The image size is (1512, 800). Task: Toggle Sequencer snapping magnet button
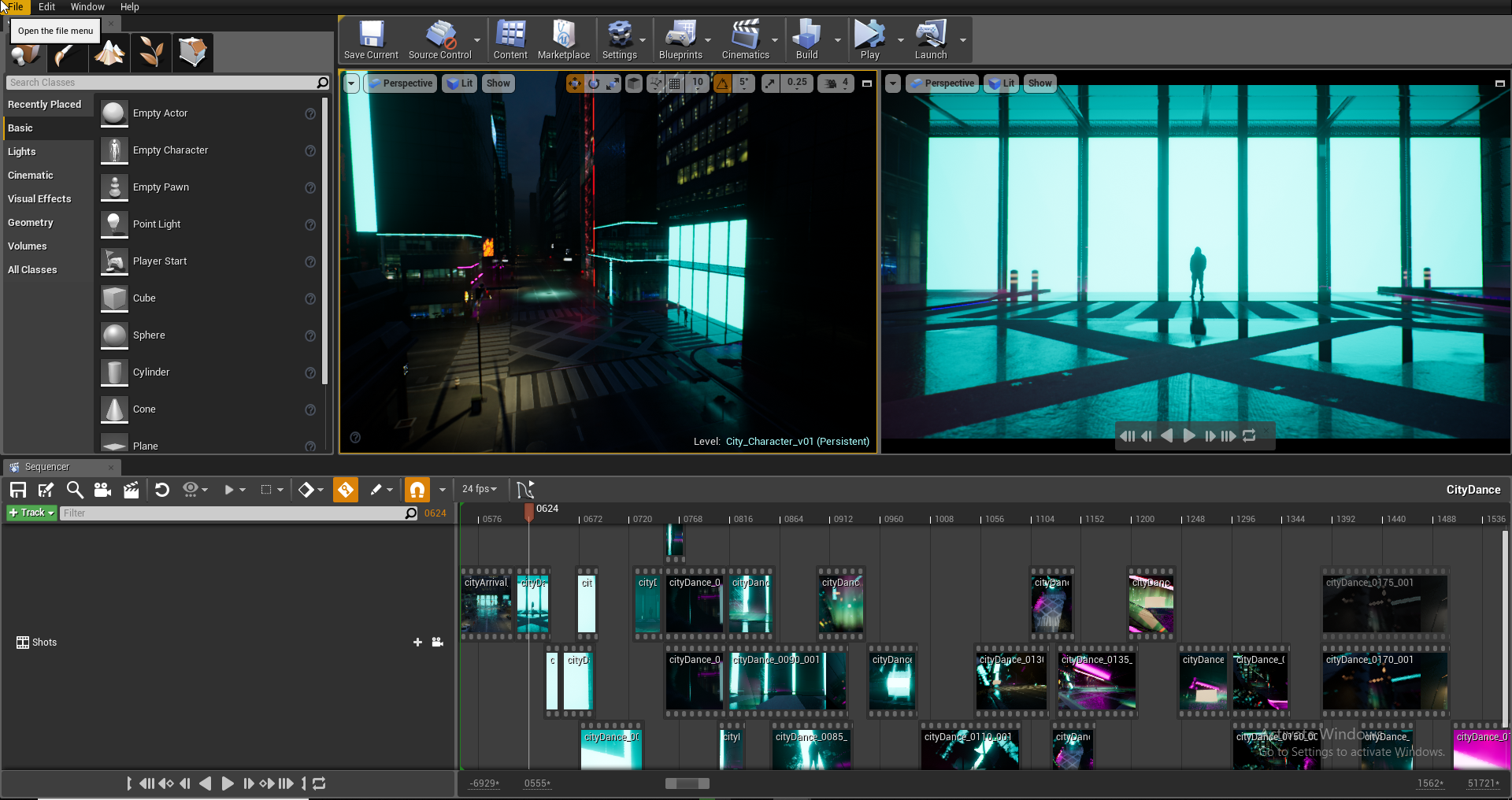(417, 490)
